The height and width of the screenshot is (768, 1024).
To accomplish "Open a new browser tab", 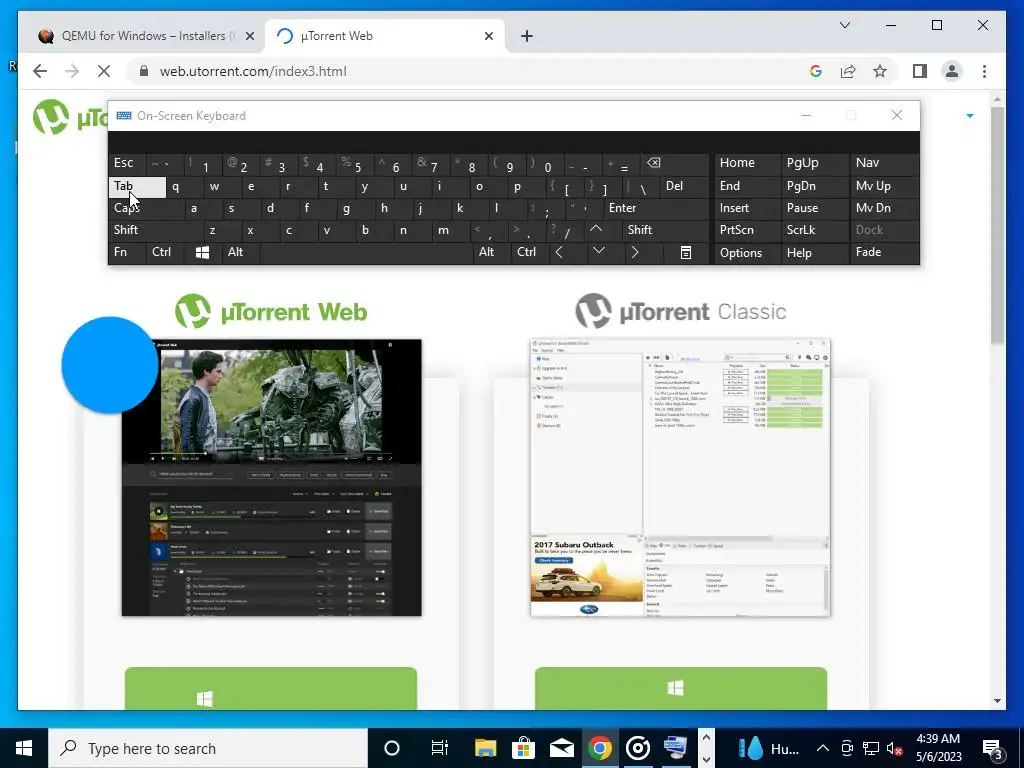I will coord(527,36).
